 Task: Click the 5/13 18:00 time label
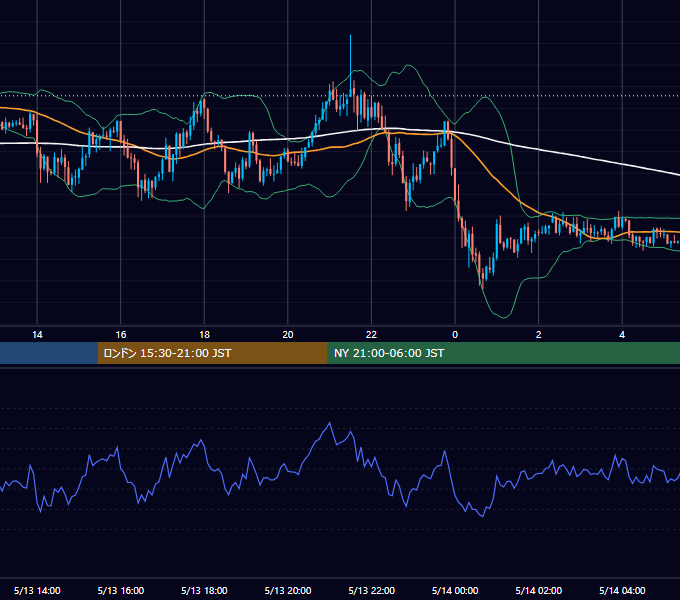(204, 590)
